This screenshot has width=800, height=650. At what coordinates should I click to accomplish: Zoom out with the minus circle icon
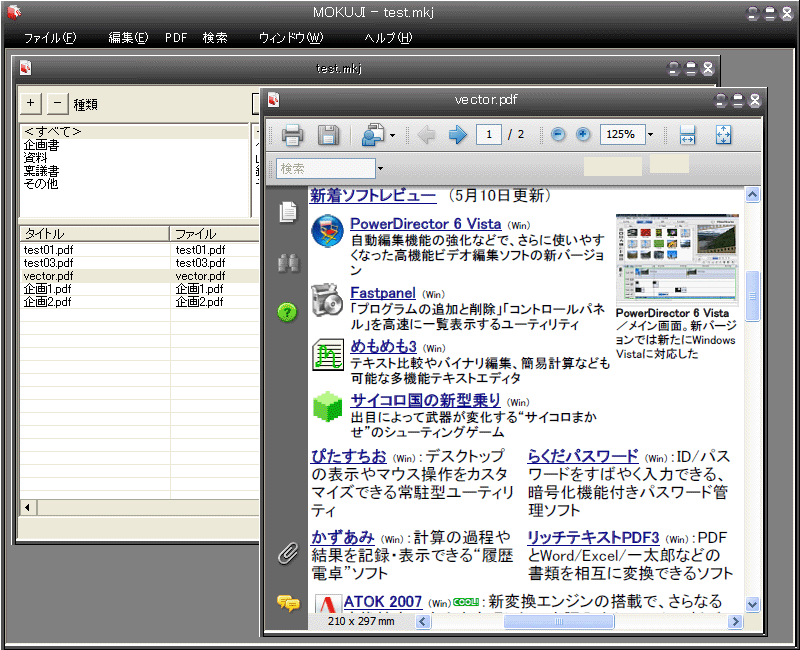coord(558,134)
